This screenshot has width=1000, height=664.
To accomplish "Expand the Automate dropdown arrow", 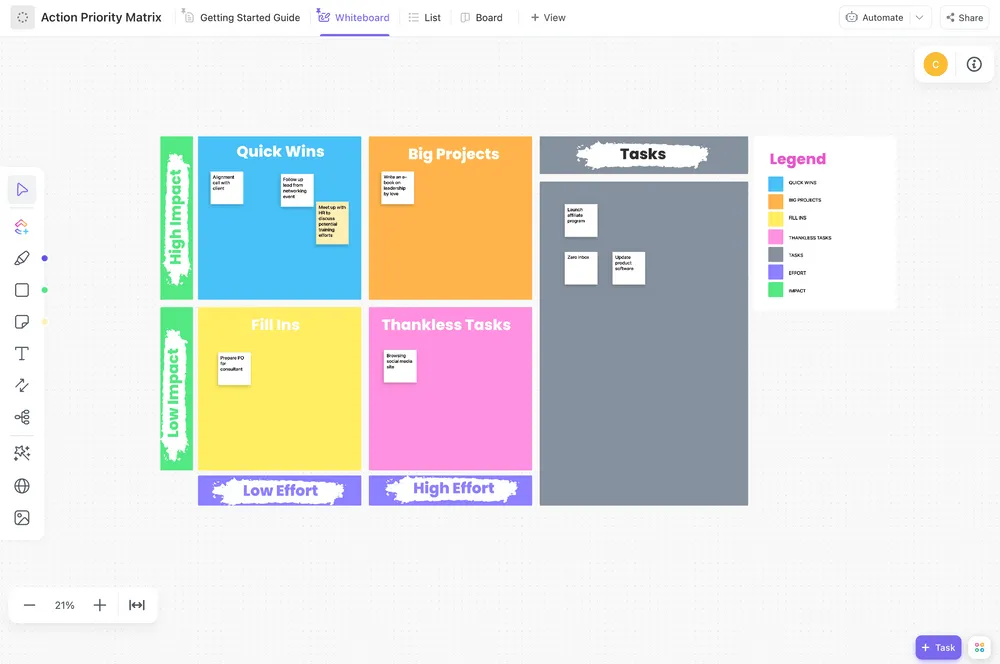I will click(x=919, y=18).
